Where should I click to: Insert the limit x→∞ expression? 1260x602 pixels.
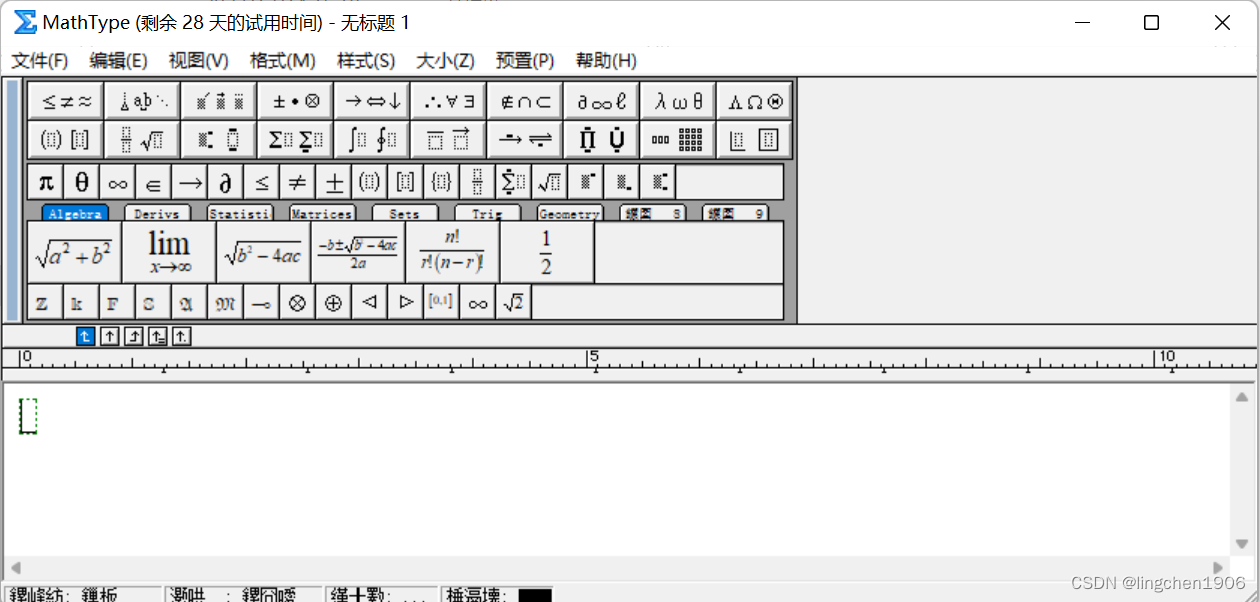coord(169,252)
